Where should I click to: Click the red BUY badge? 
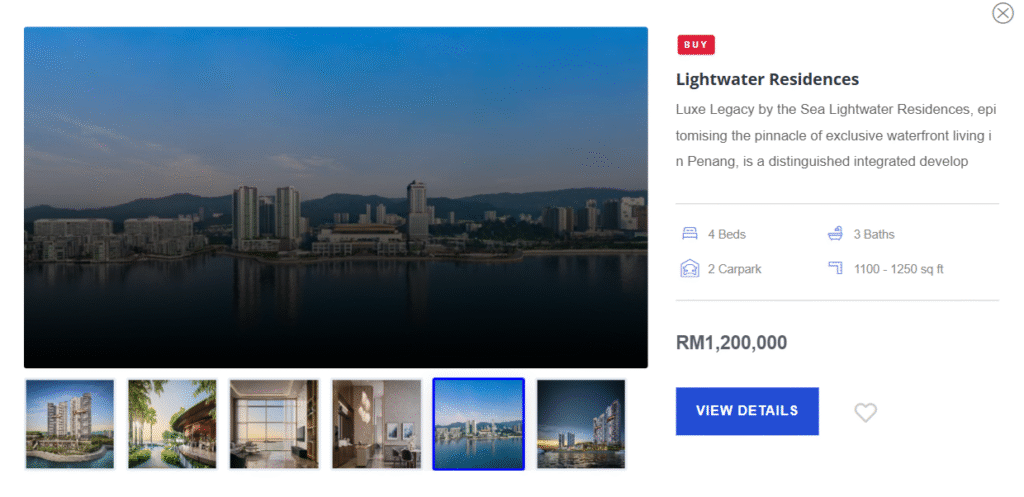click(696, 45)
